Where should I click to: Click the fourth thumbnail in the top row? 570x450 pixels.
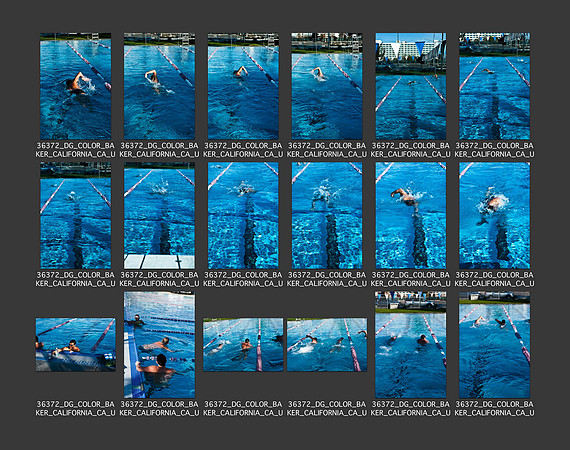[327, 86]
